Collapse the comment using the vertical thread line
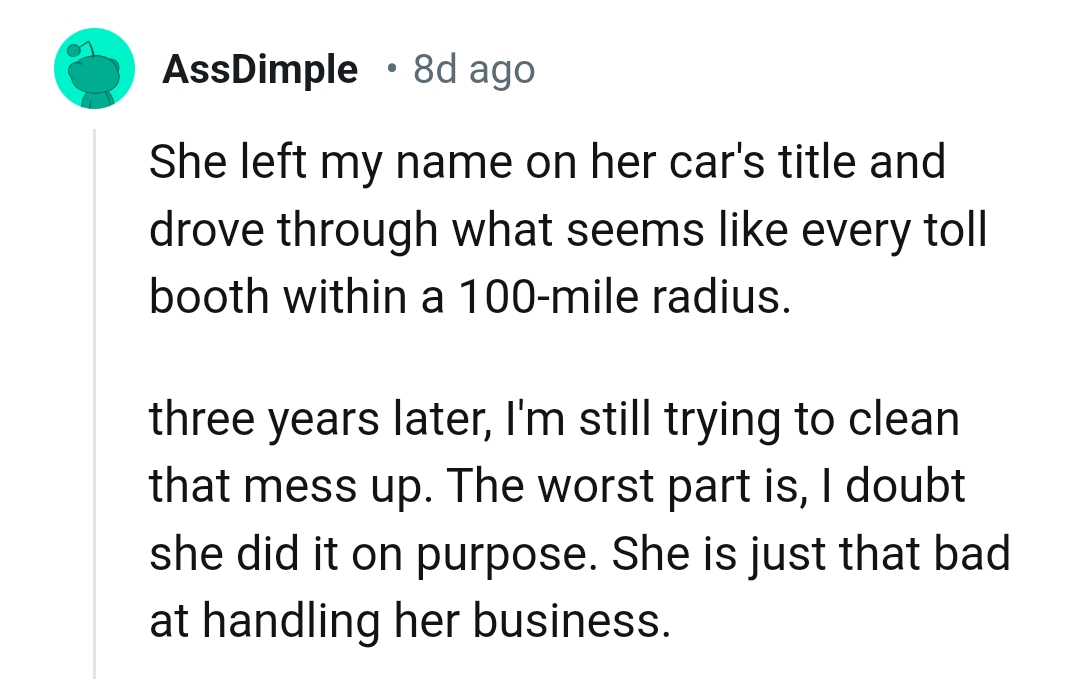The width and height of the screenshot is (1079, 679). (x=94, y=400)
